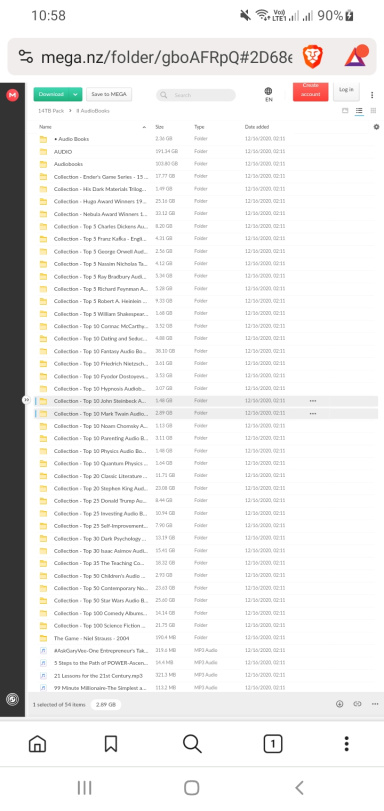Switch to thumbnail grid view icon

373,111
